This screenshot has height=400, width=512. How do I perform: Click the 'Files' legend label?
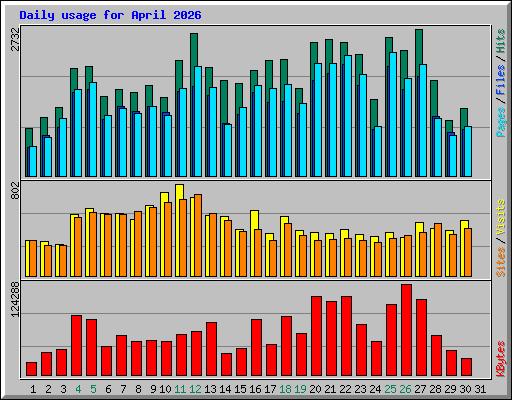coord(501,80)
